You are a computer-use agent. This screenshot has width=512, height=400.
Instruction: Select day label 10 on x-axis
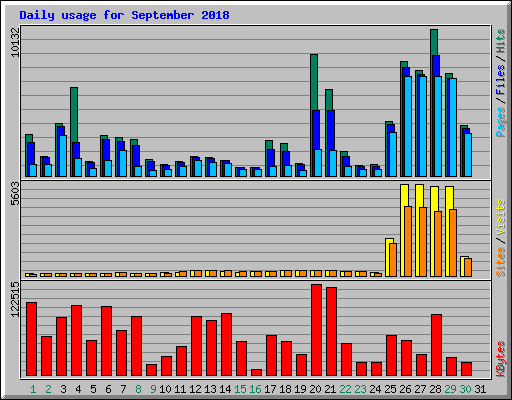pyautogui.click(x=165, y=389)
